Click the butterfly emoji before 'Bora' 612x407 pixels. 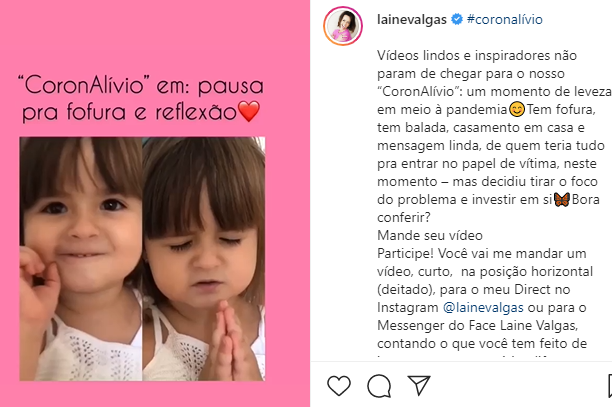click(562, 200)
